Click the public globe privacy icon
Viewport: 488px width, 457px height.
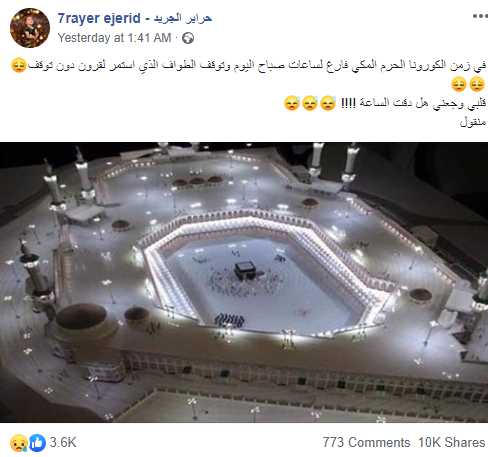[x=188, y=38]
